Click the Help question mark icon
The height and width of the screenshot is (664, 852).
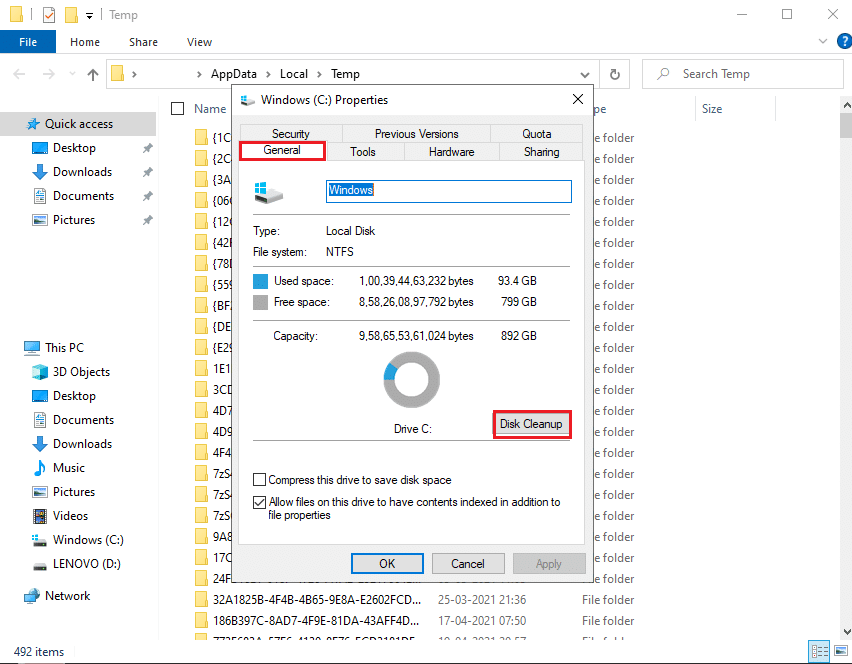tap(844, 41)
